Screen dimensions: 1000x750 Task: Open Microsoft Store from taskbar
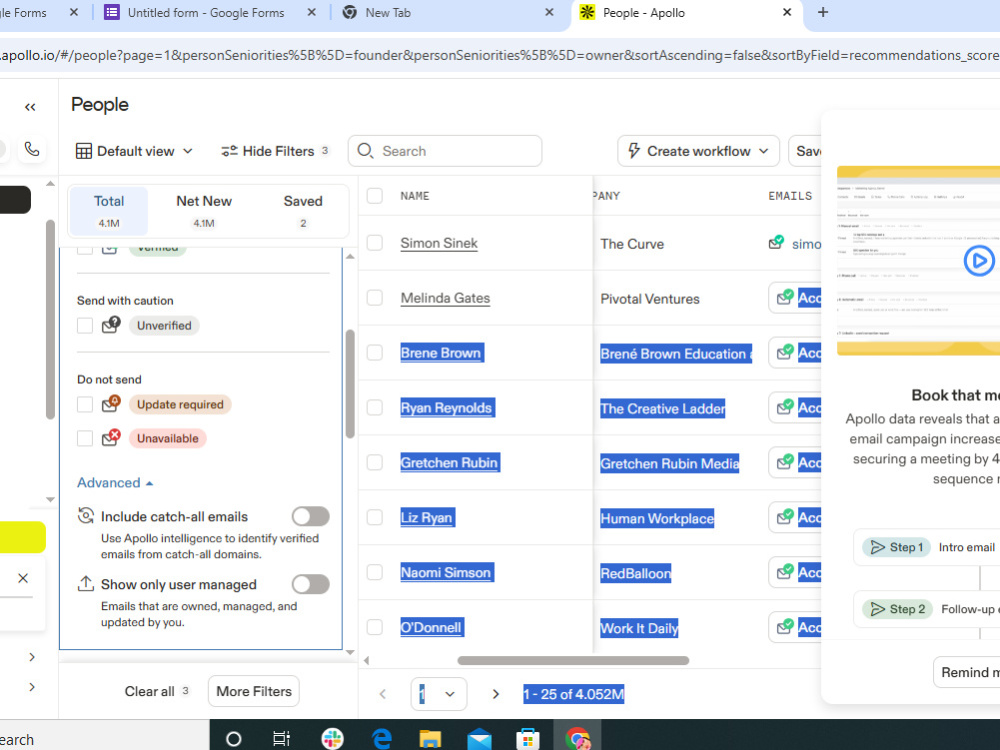[527, 739]
